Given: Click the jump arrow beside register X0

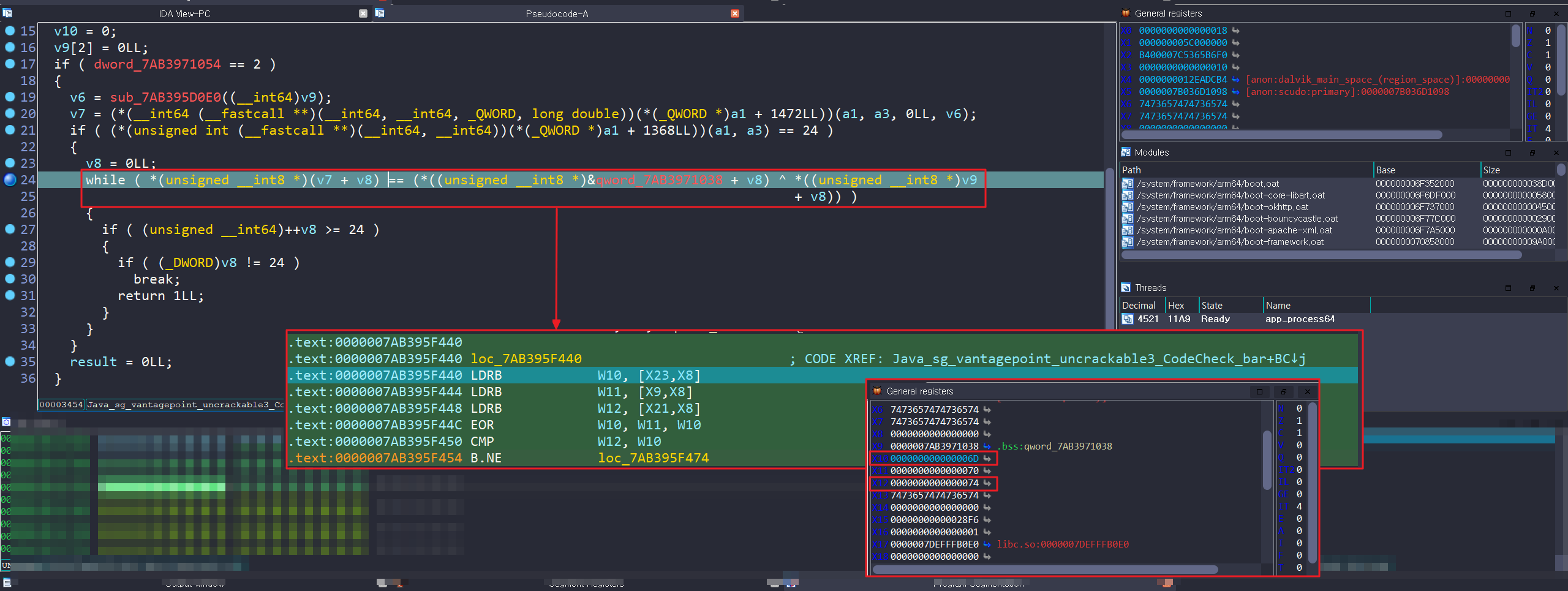Looking at the screenshot, I should pos(1235,31).
